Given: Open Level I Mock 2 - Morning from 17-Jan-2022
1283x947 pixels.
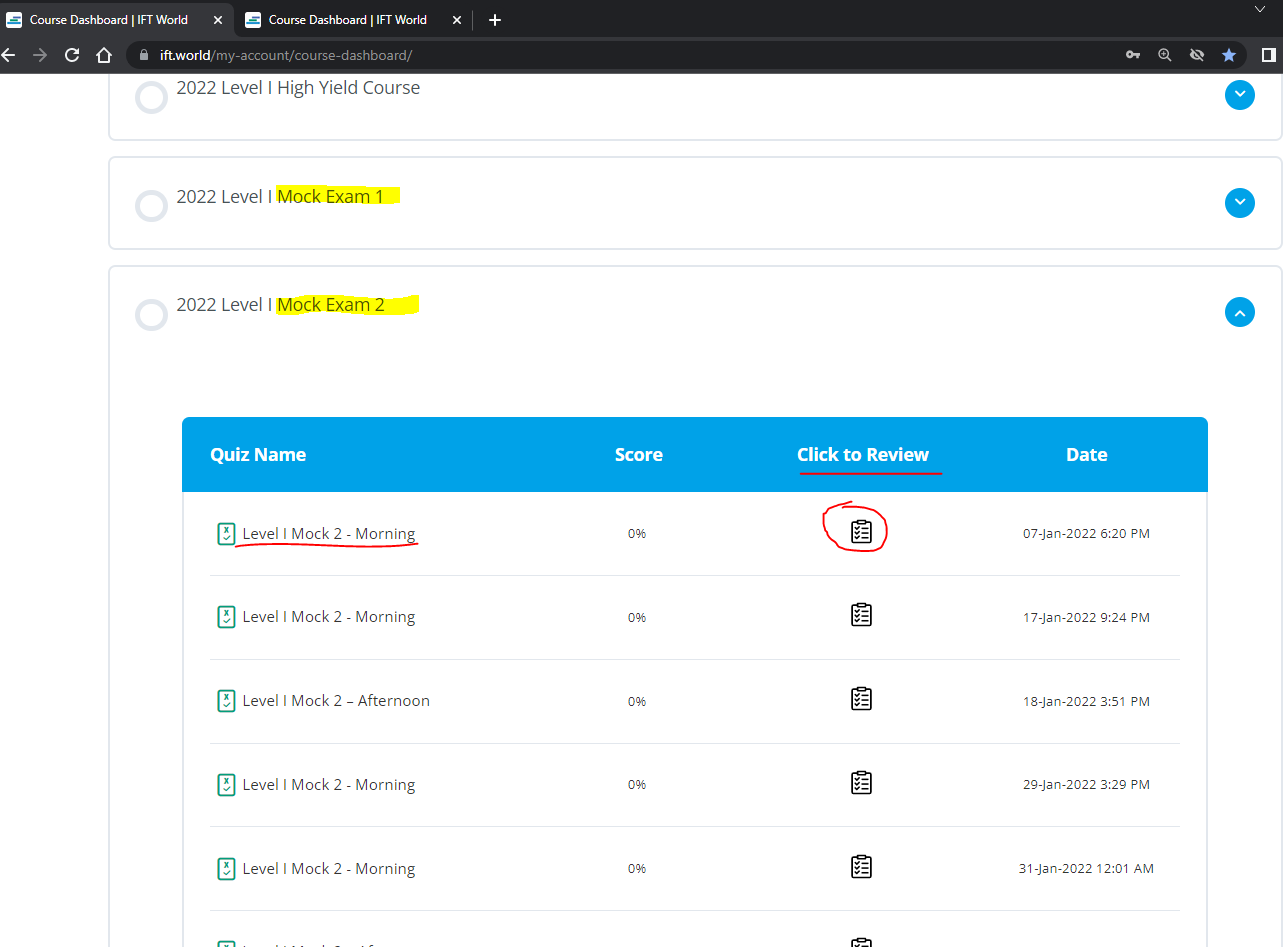Looking at the screenshot, I should click(x=328, y=617).
